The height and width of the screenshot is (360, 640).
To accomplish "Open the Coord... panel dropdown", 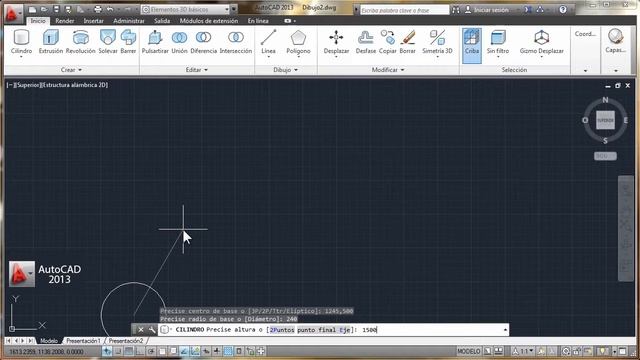I will [585, 71].
